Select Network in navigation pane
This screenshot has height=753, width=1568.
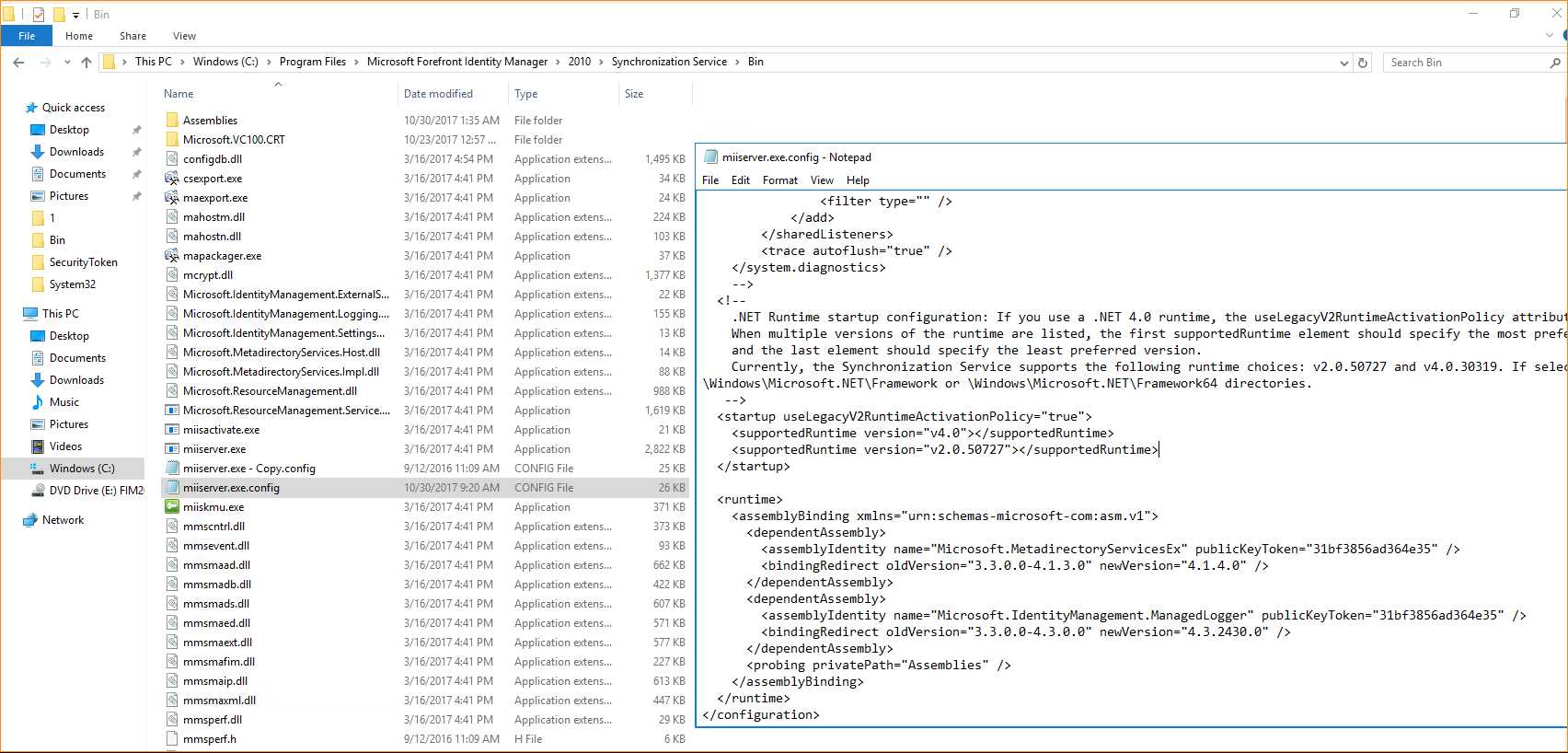point(63,520)
